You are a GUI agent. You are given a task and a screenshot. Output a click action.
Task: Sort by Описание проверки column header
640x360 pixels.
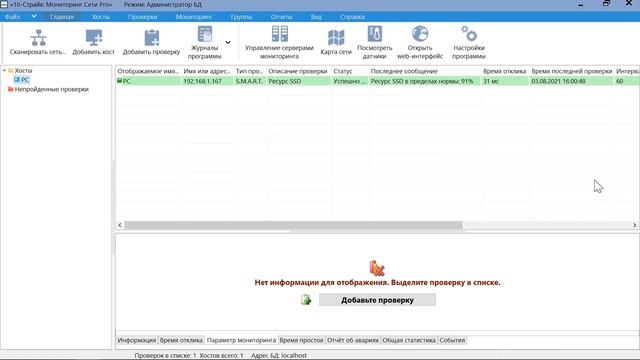[x=298, y=71]
